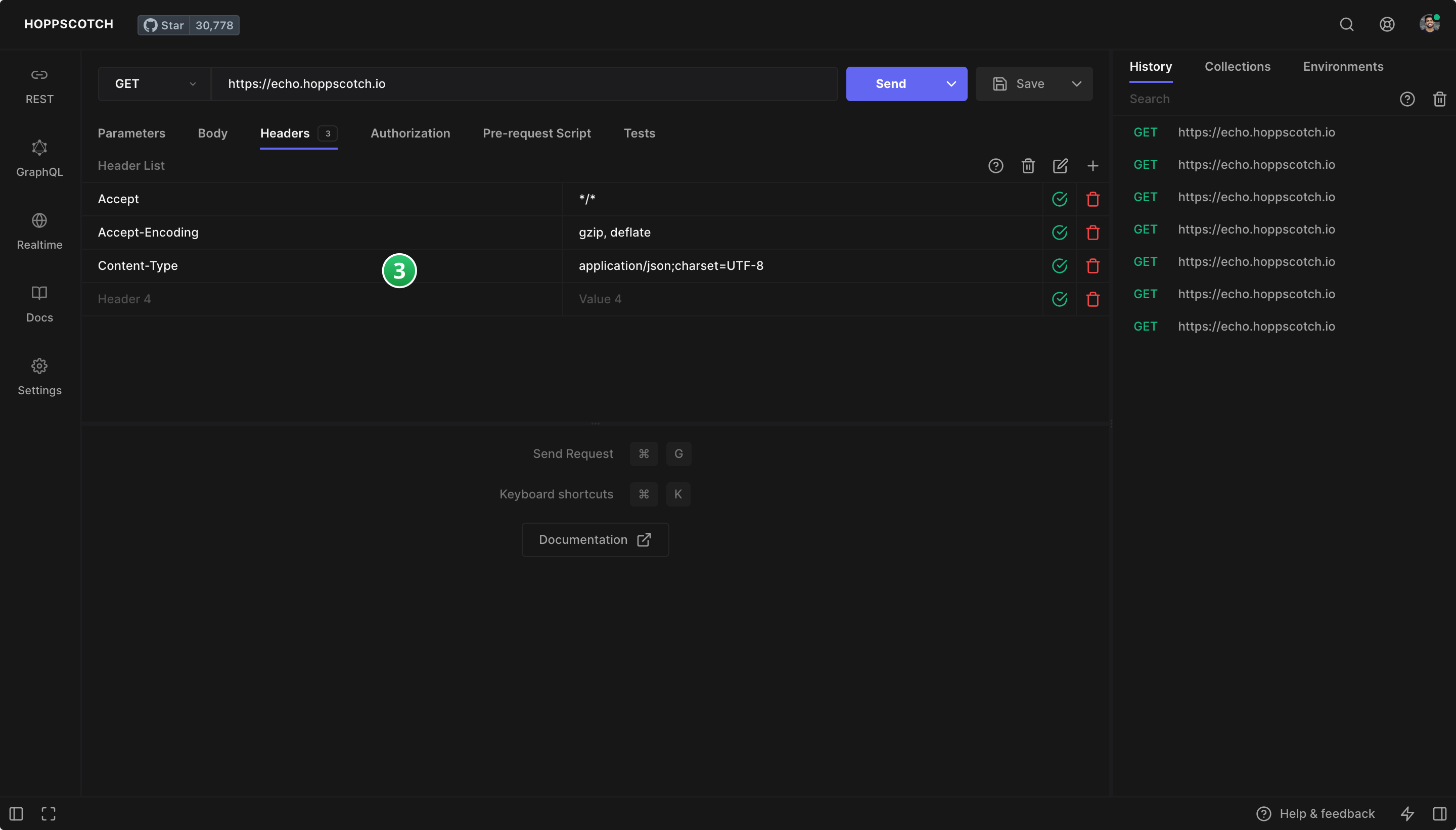
Task: Switch to the Authorization tab
Action: [410, 133]
